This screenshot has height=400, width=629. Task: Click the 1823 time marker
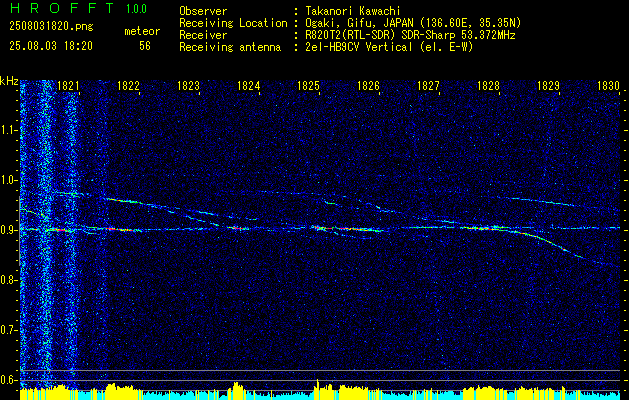189,85
